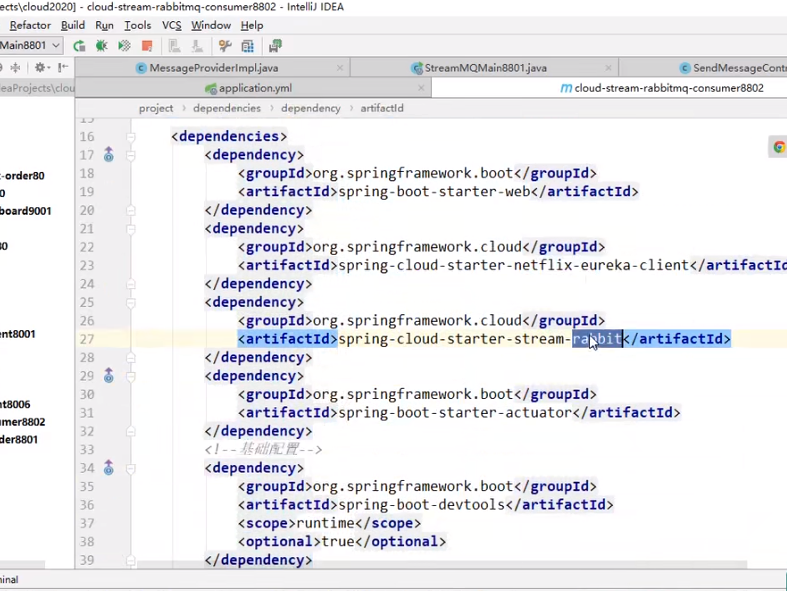Open the Run menu
The width and height of the screenshot is (787, 591).
(x=104, y=25)
